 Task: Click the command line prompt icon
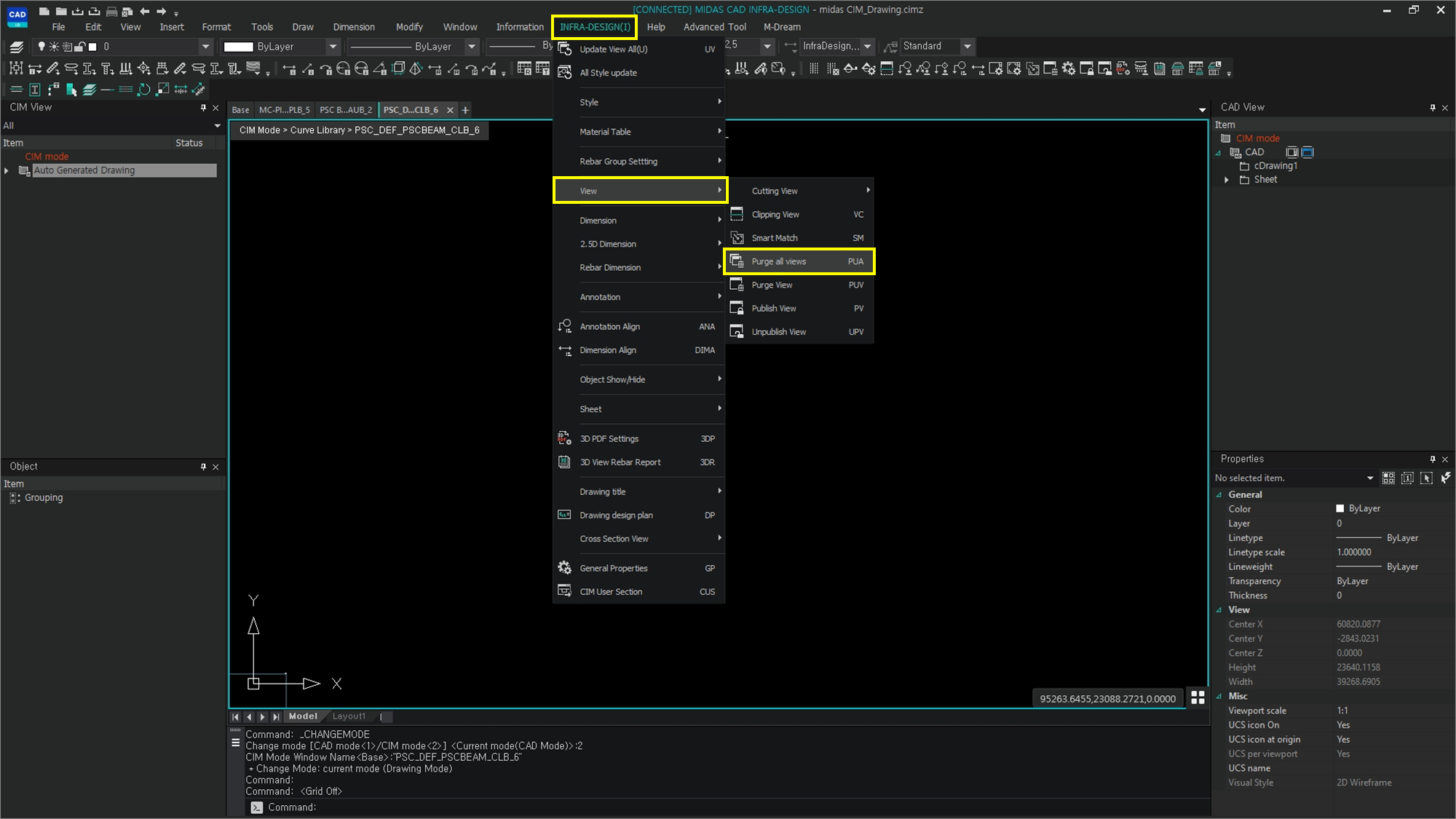click(x=257, y=807)
